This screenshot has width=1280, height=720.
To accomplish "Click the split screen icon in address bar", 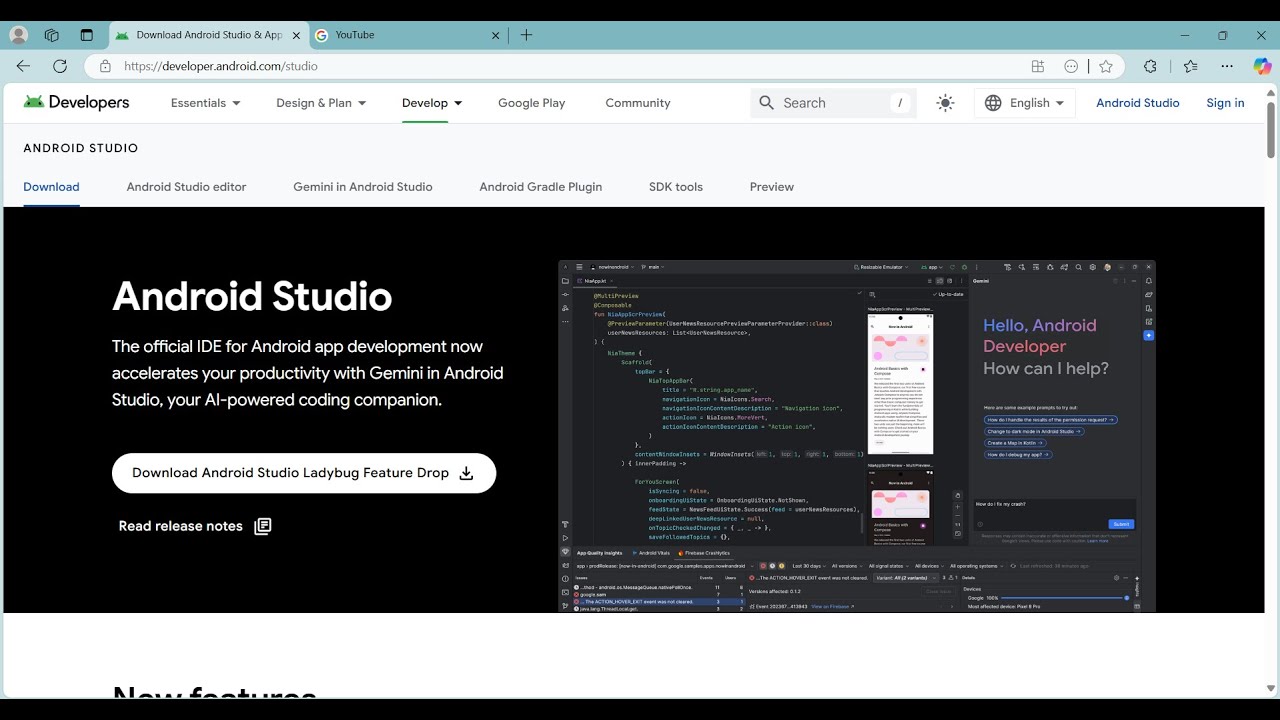I will [1038, 66].
